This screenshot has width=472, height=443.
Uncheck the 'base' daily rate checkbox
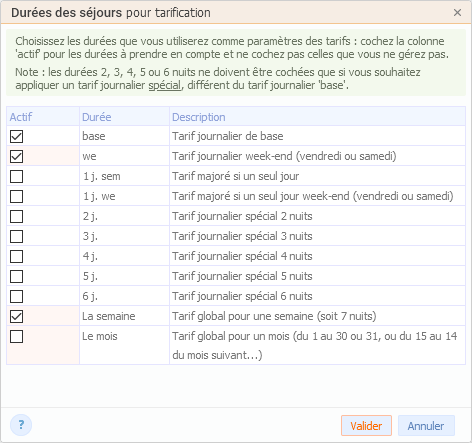pos(16,136)
